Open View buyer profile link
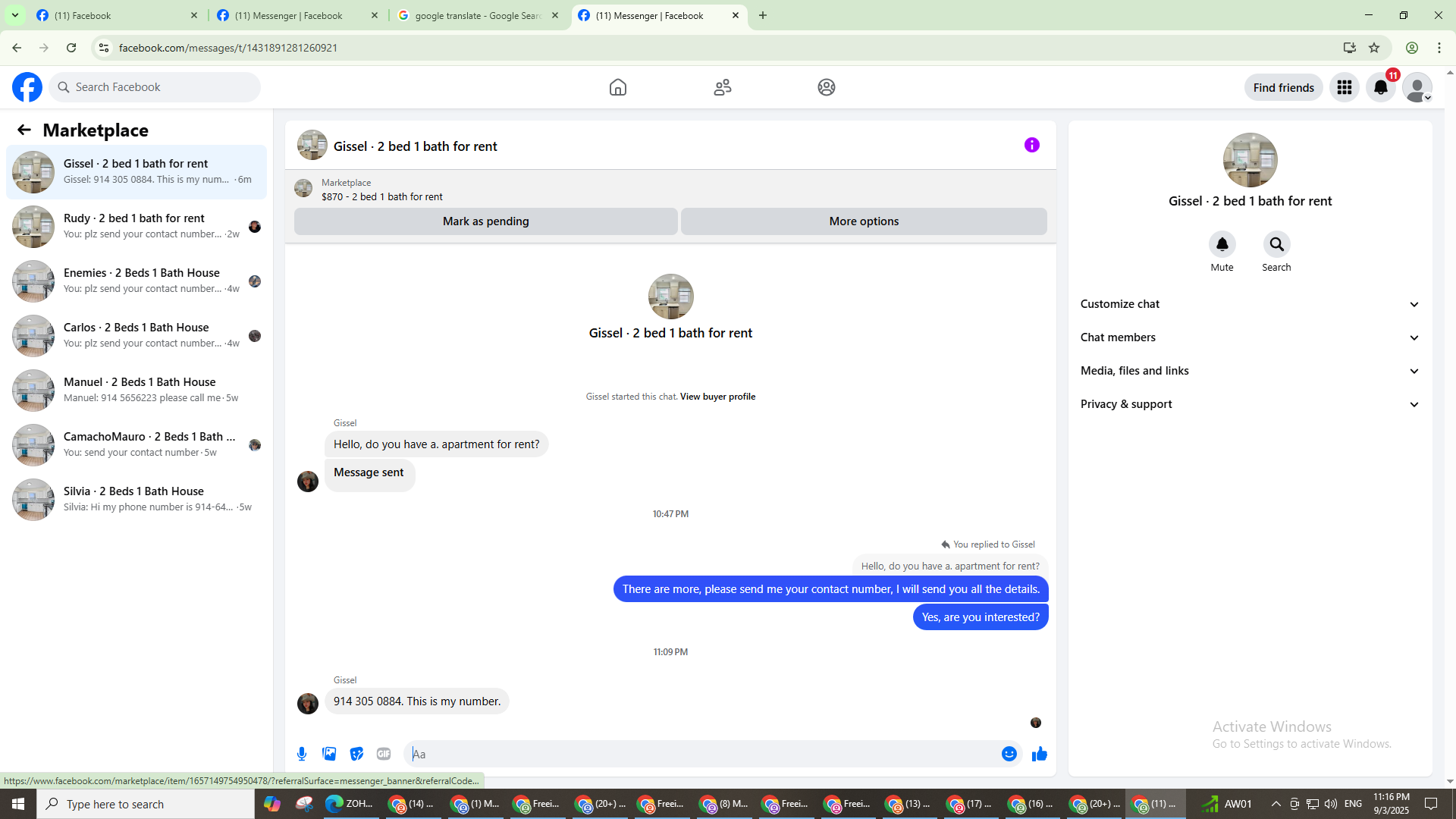Screen dimensions: 1456x819 717,397
